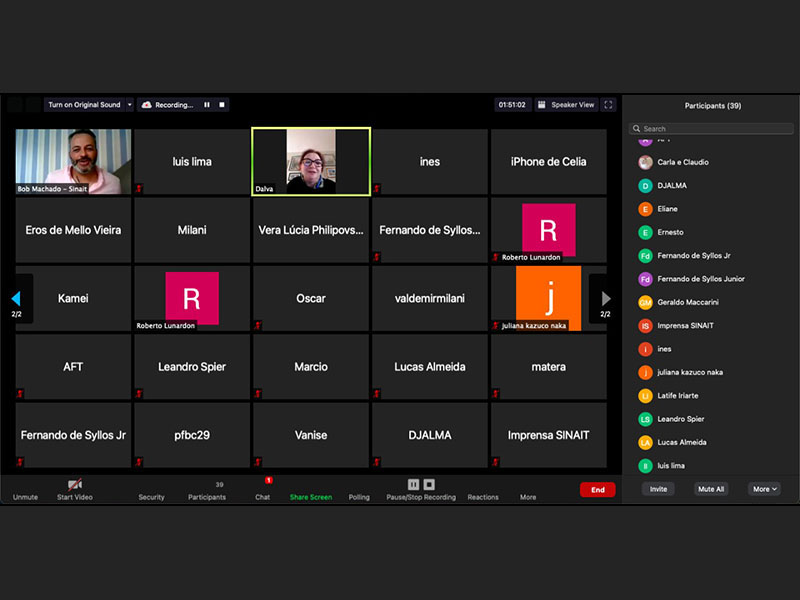Open the Security options
Image resolution: width=800 pixels, height=600 pixels.
click(151, 489)
